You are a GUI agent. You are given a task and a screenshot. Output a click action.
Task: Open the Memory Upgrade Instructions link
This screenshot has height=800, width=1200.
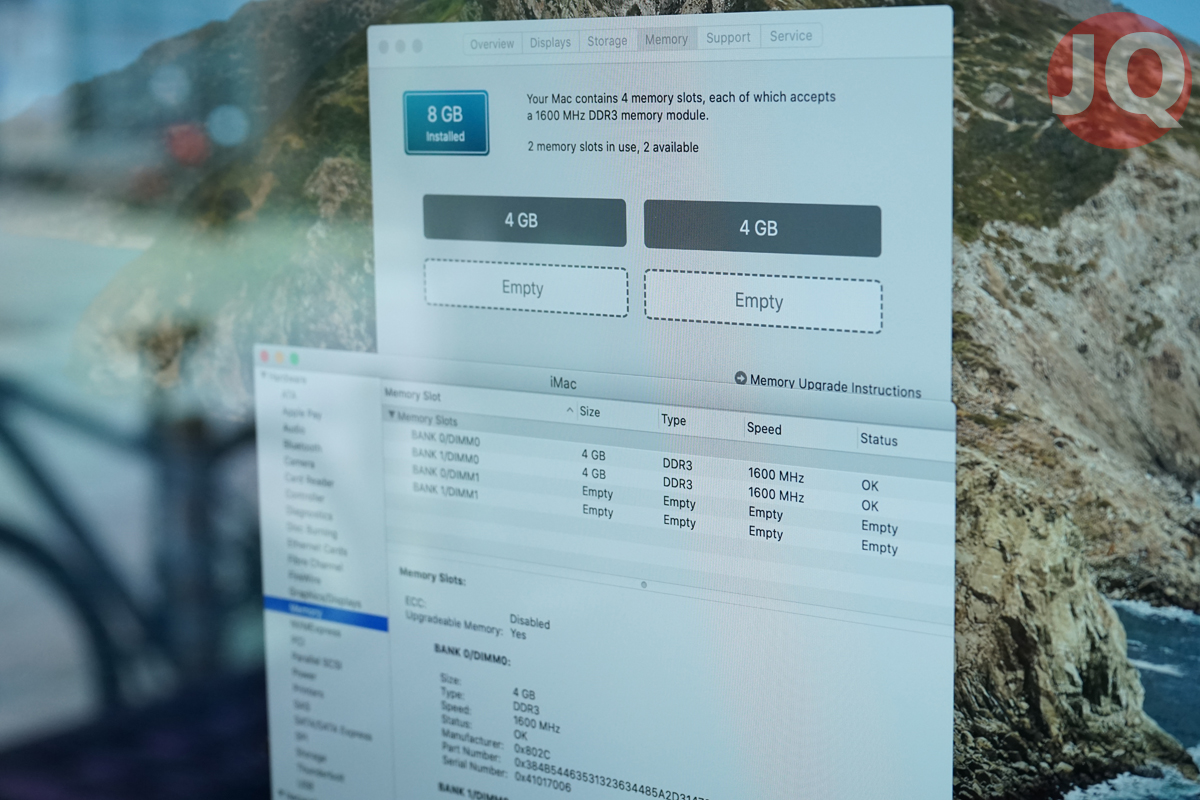(x=835, y=385)
